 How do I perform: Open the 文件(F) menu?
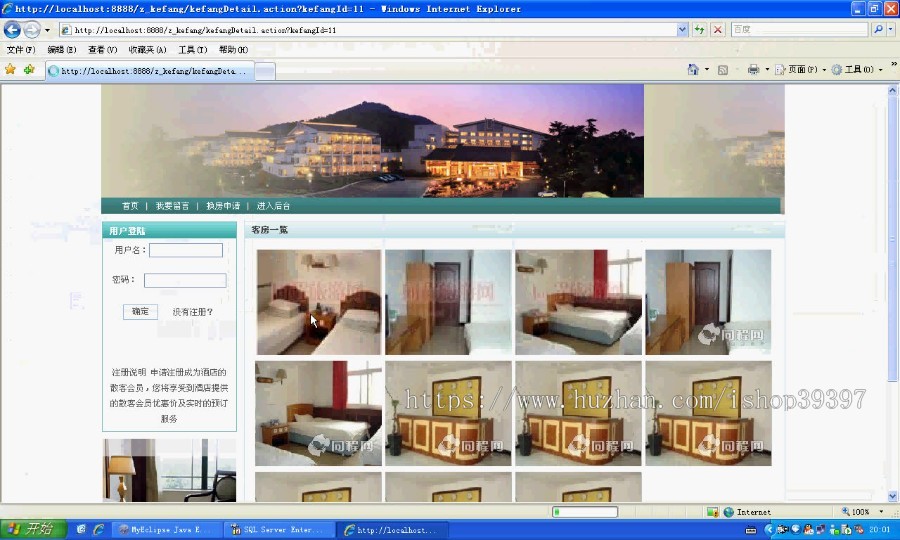(21, 50)
